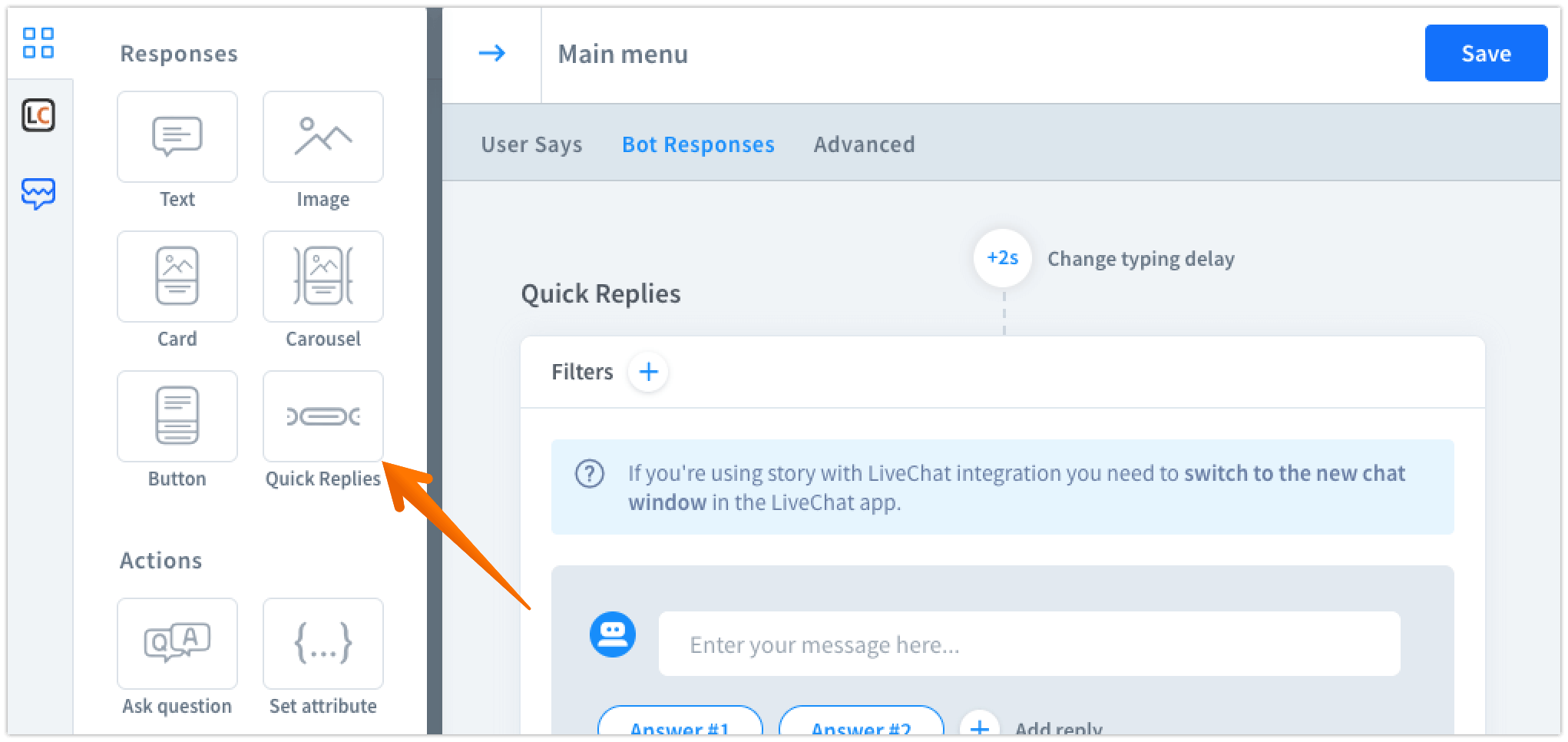
Task: Switch to the User Says tab
Action: (x=531, y=144)
